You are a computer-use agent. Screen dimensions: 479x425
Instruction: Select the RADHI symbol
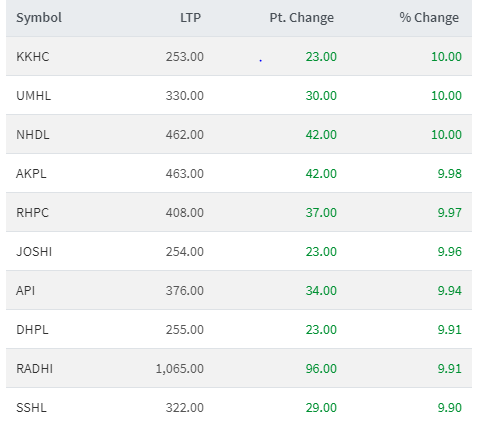click(34, 368)
